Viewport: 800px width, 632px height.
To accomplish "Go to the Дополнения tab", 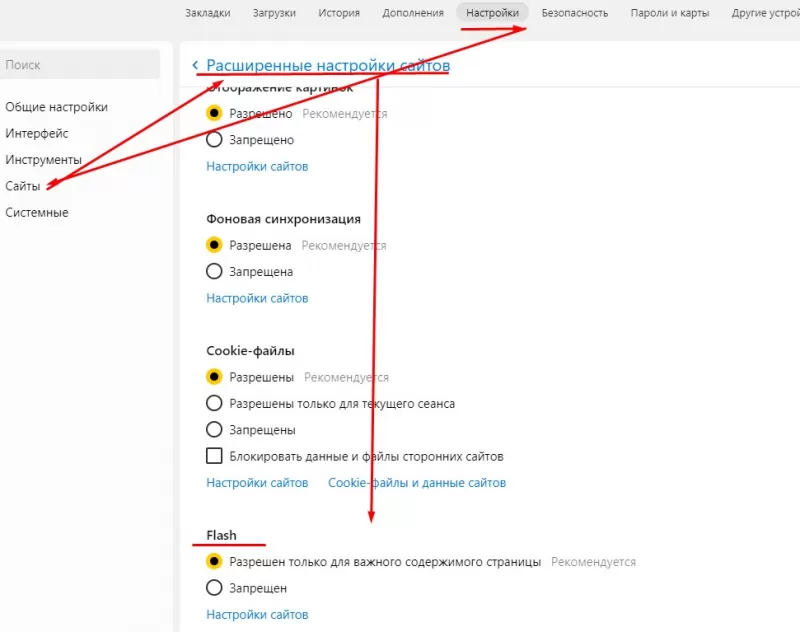I will pyautogui.click(x=413, y=13).
